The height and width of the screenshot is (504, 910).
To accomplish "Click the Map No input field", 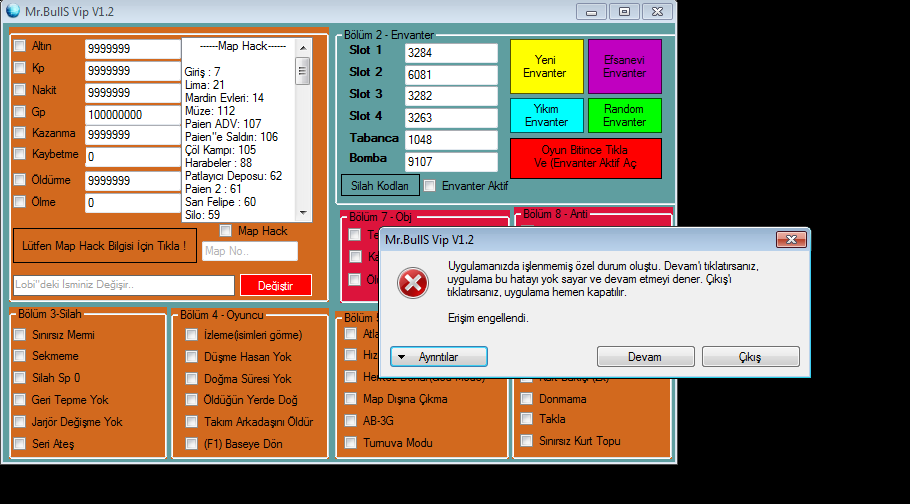I will pyautogui.click(x=250, y=251).
